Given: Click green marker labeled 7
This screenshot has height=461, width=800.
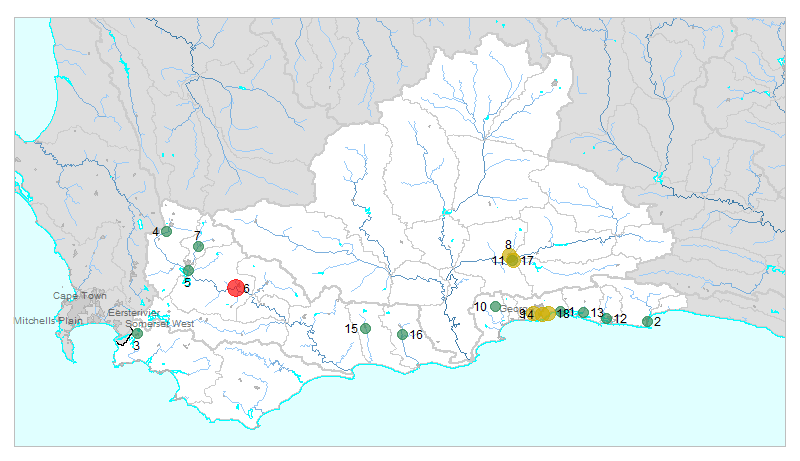Looking at the screenshot, I should [198, 246].
